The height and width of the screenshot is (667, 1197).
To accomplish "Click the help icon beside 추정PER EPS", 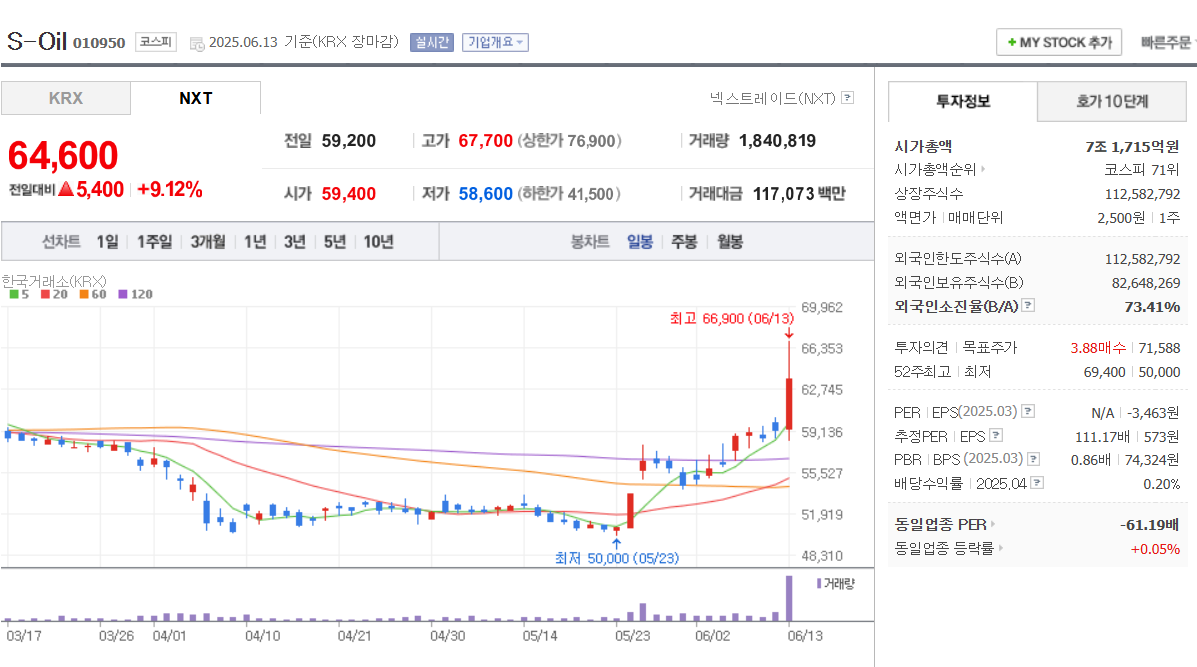I will (995, 435).
